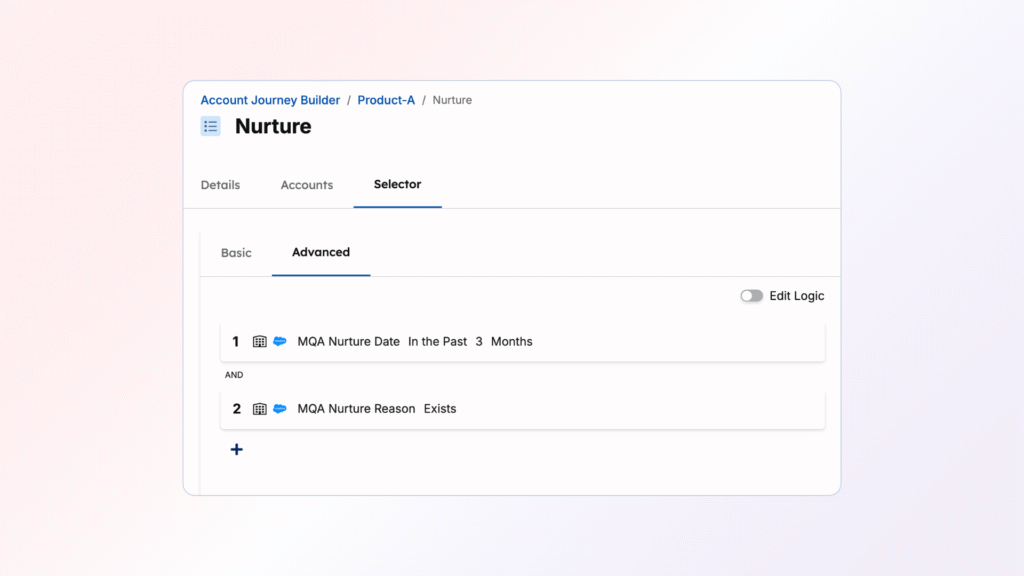Enable the Edit Logic toggle
The height and width of the screenshot is (576, 1024).
click(751, 296)
